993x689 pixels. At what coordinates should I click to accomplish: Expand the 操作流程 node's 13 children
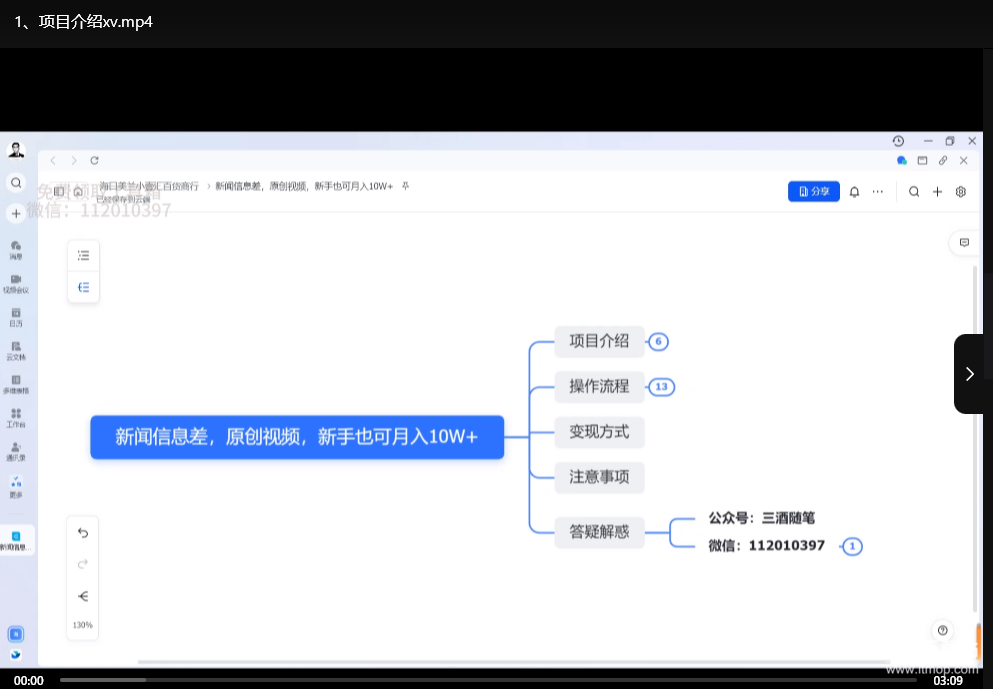pos(661,387)
